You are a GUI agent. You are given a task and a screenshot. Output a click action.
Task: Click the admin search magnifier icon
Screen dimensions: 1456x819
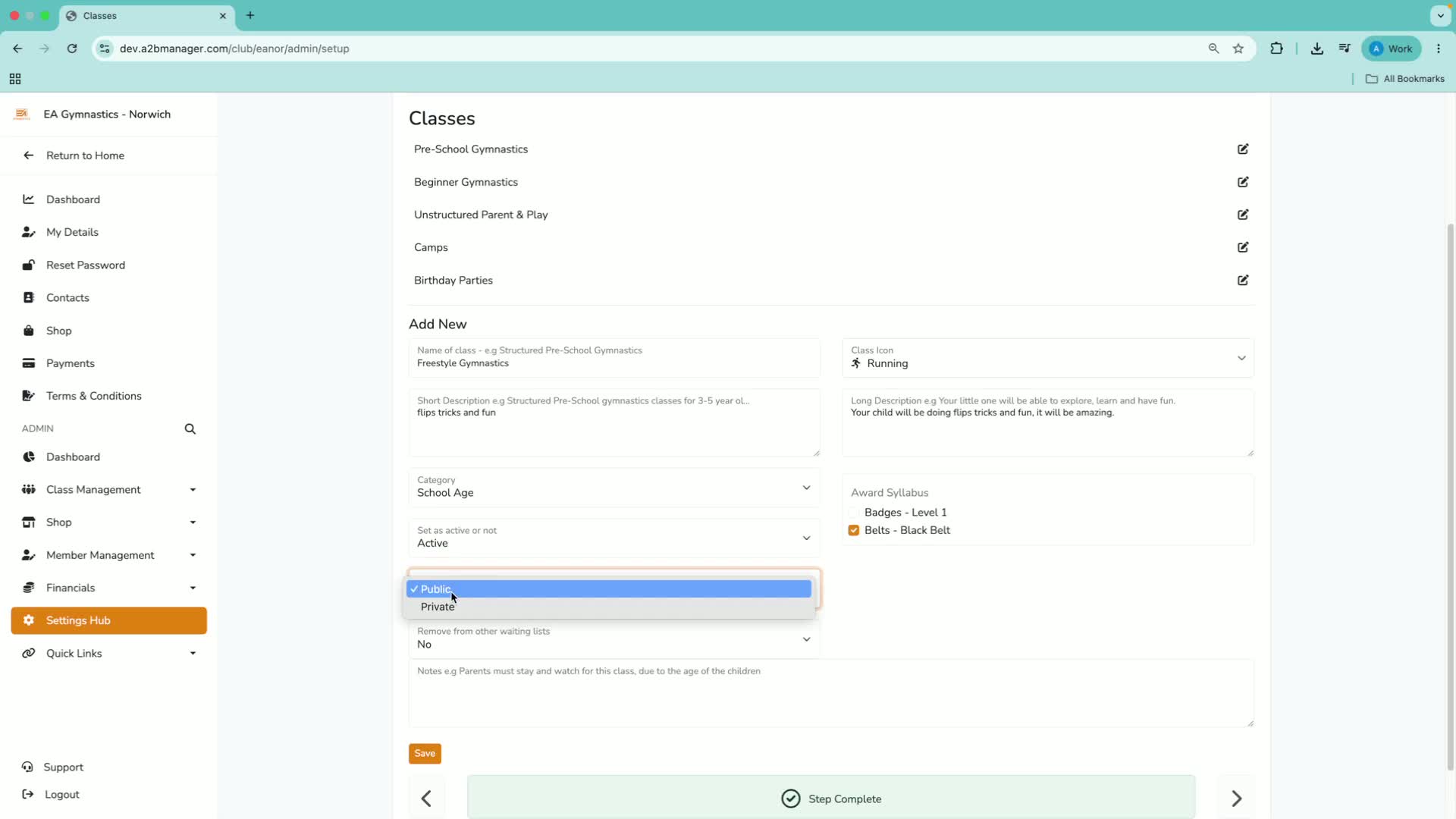[190, 429]
